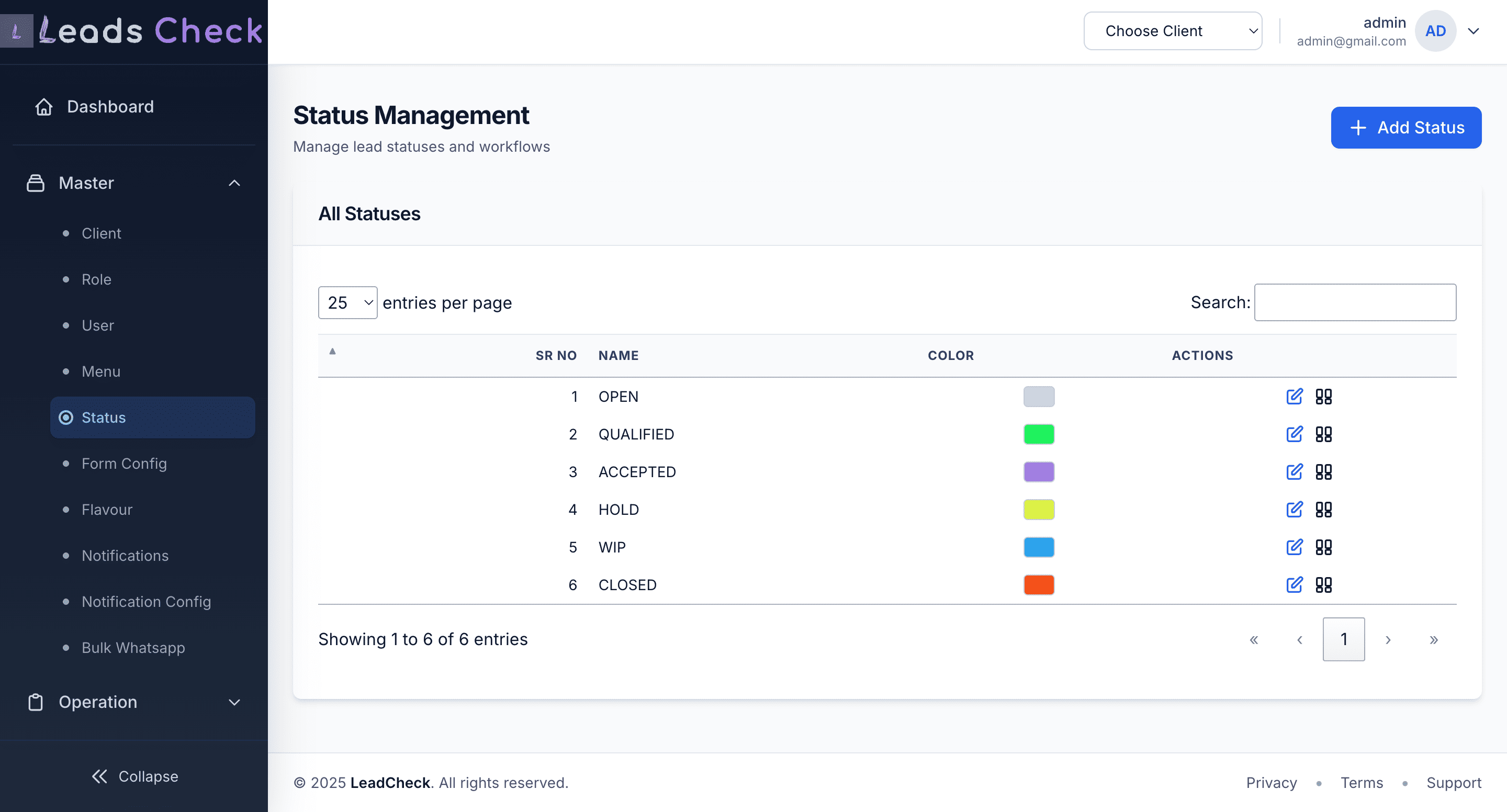Viewport: 1507px width, 812px height.
Task: Open the Dashboard from the sidebar
Action: (110, 107)
